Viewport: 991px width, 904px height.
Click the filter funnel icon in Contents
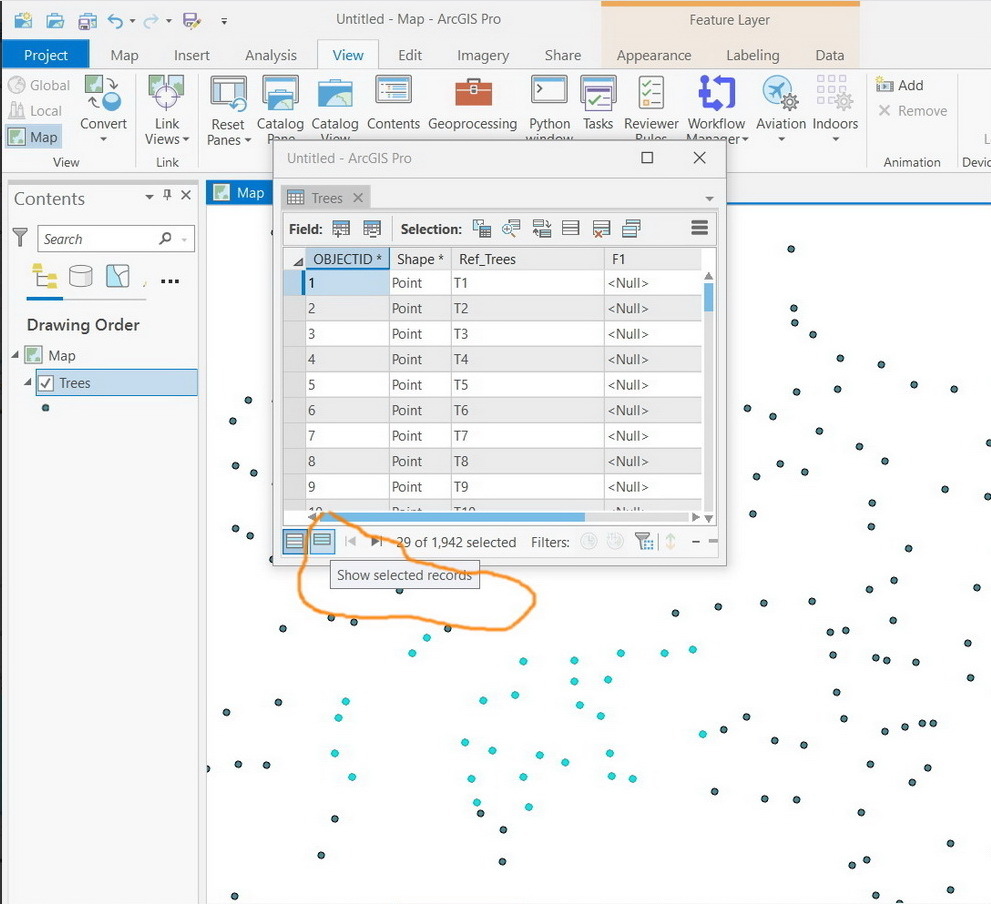point(20,238)
